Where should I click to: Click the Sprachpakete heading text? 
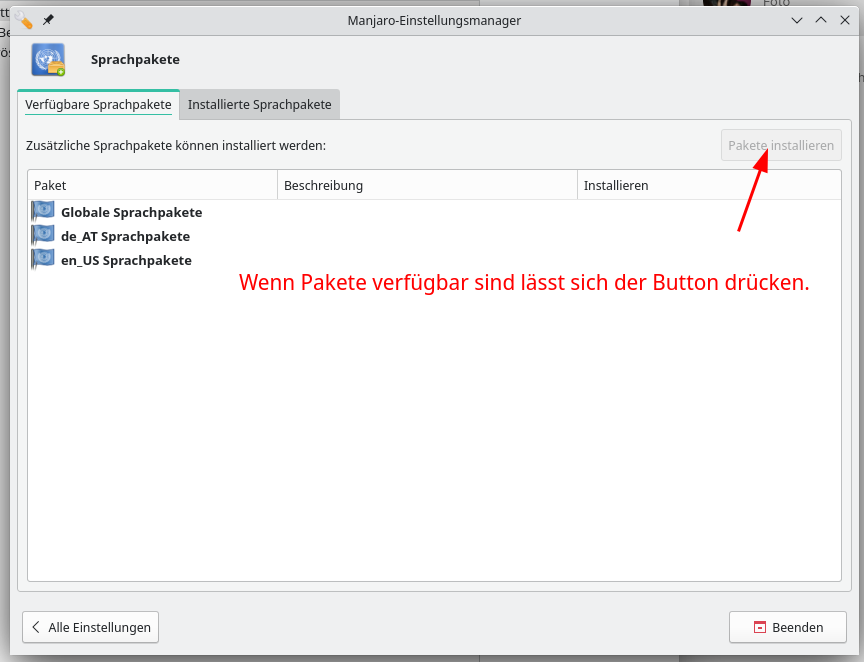pyautogui.click(x=135, y=60)
